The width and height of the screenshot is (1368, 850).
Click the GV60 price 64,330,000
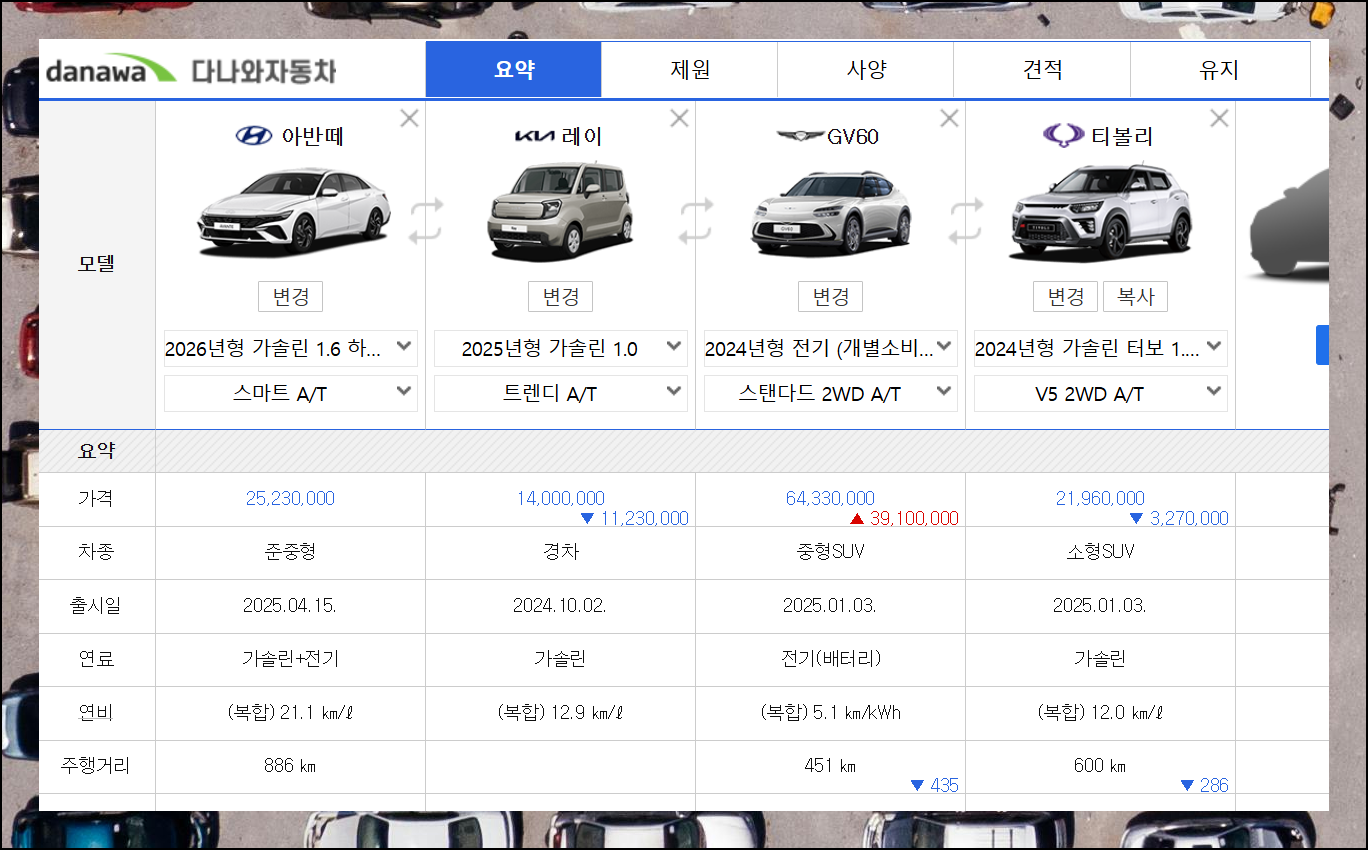[831, 498]
